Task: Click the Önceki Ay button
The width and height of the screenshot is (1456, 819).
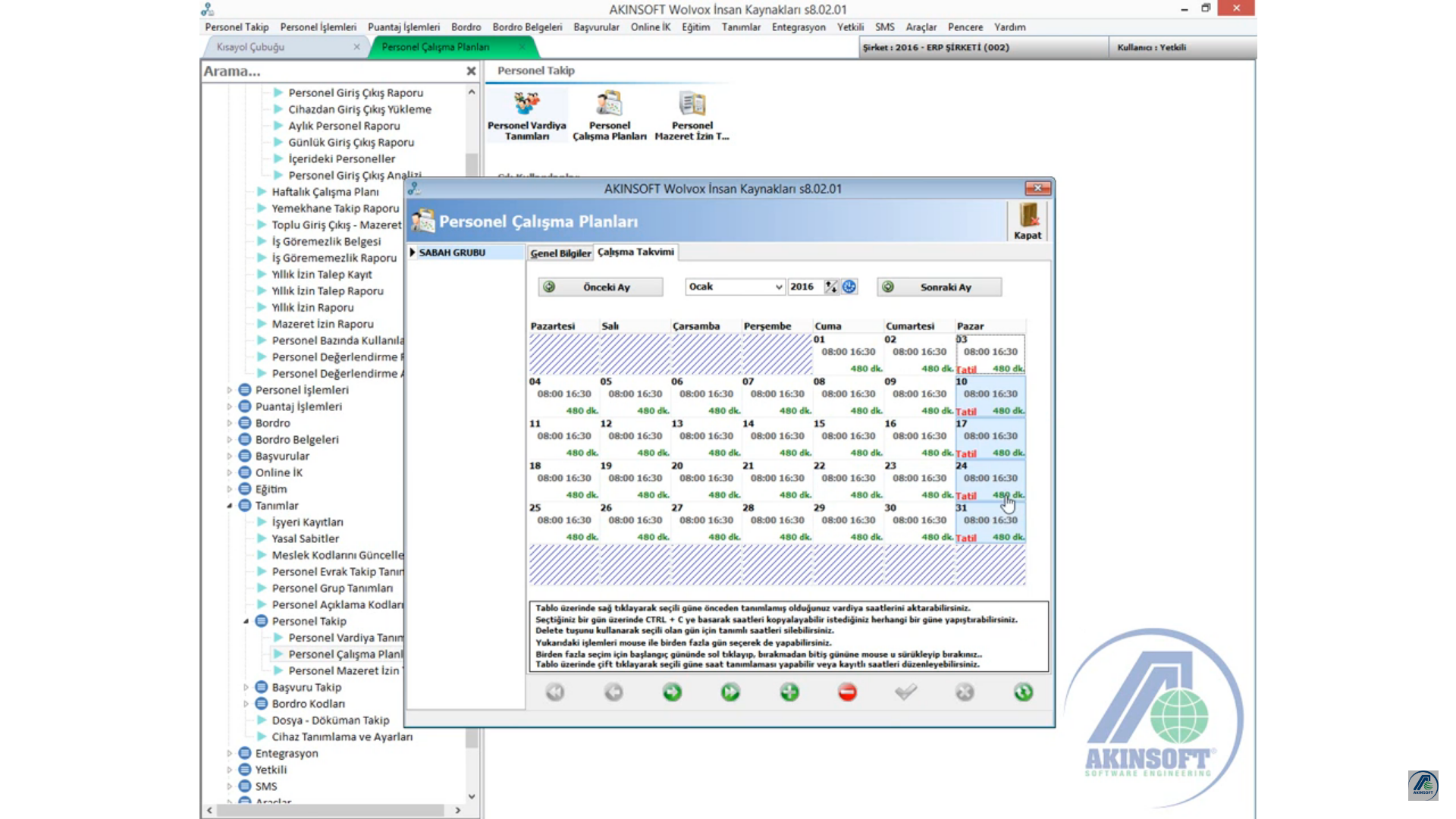Action: 601,287
